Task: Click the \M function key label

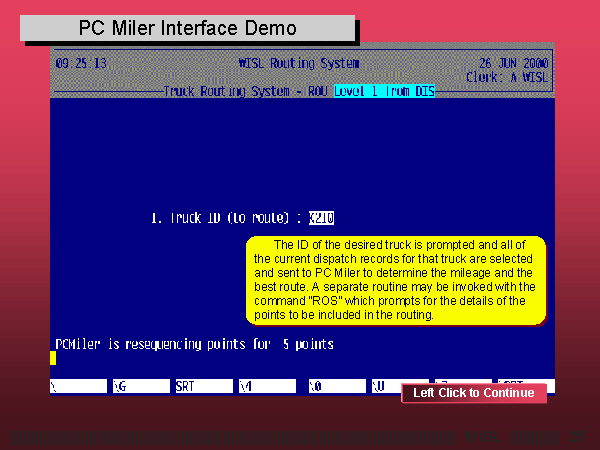Action: (267, 386)
